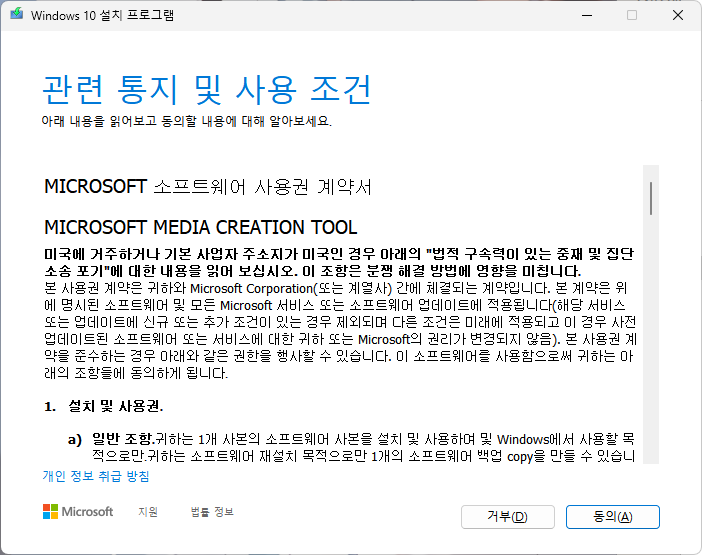Click the title bar text Windows 10 설치 프로그램
This screenshot has height=555, width=702.
[103, 15]
